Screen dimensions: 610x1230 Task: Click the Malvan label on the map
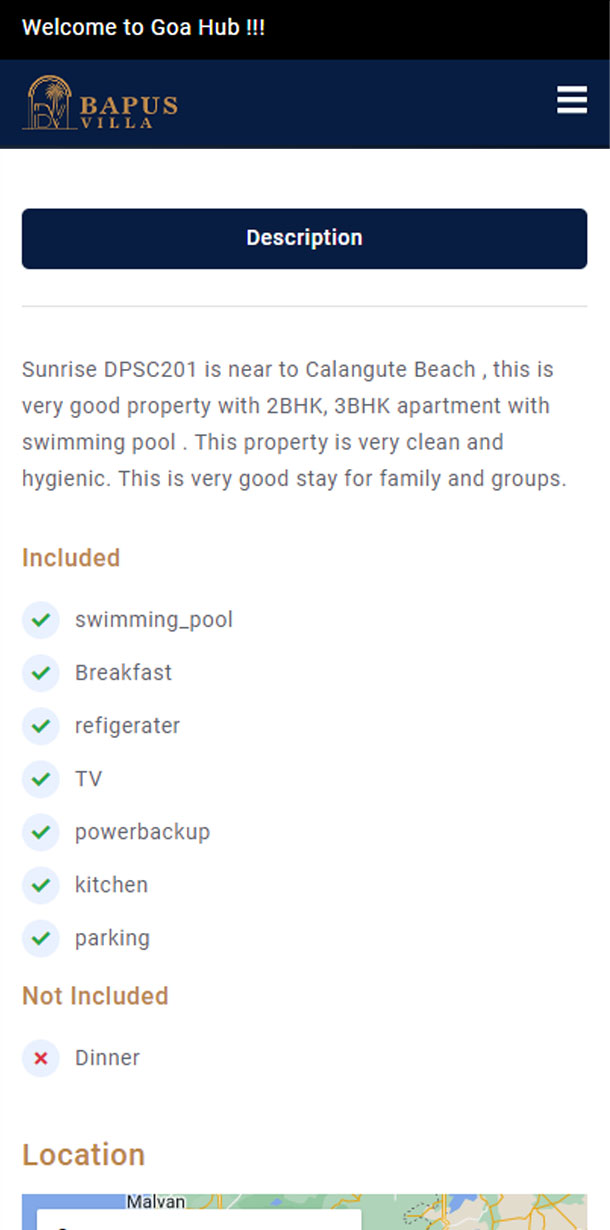(155, 1201)
